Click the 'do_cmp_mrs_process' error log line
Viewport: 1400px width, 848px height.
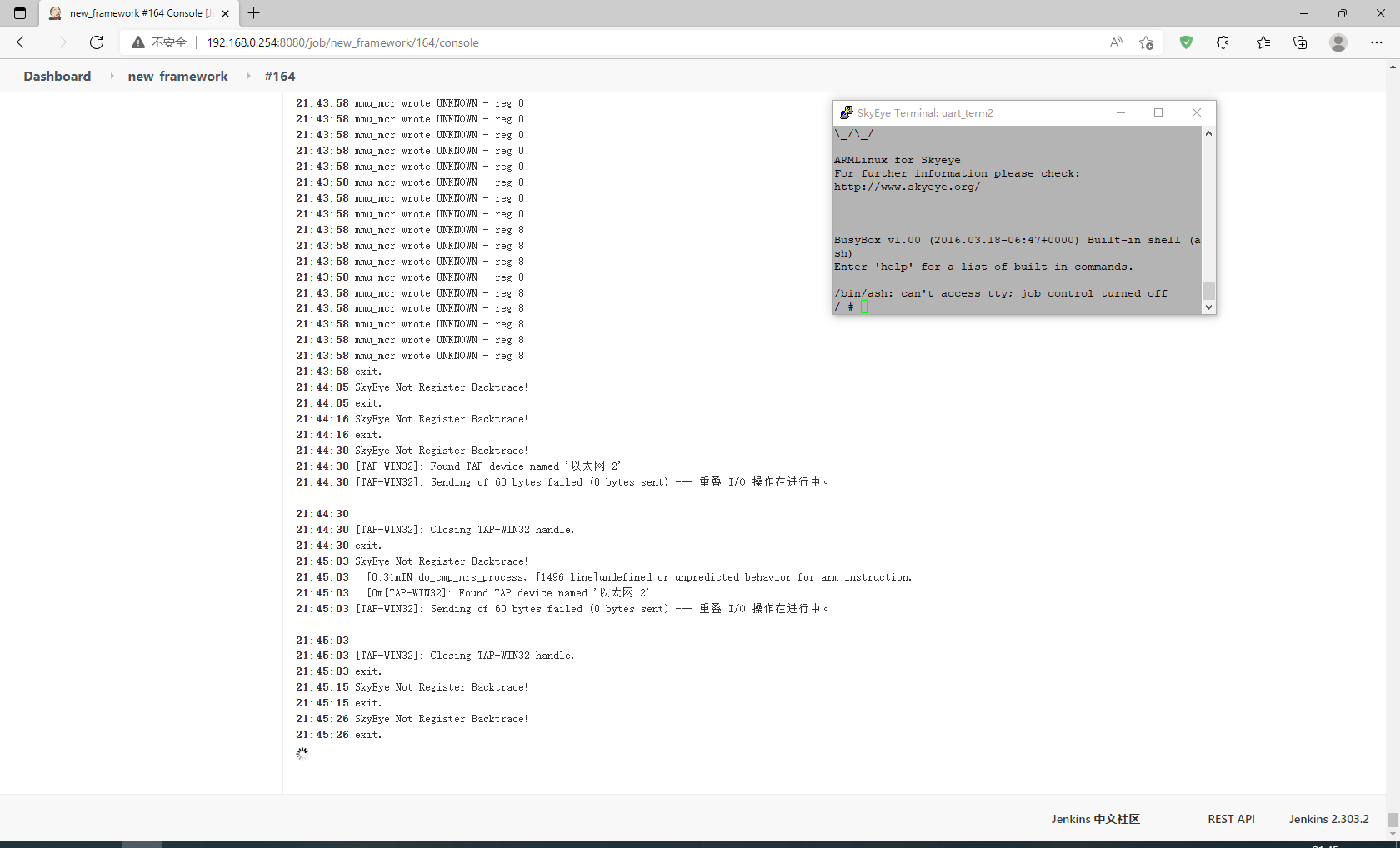[x=603, y=577]
